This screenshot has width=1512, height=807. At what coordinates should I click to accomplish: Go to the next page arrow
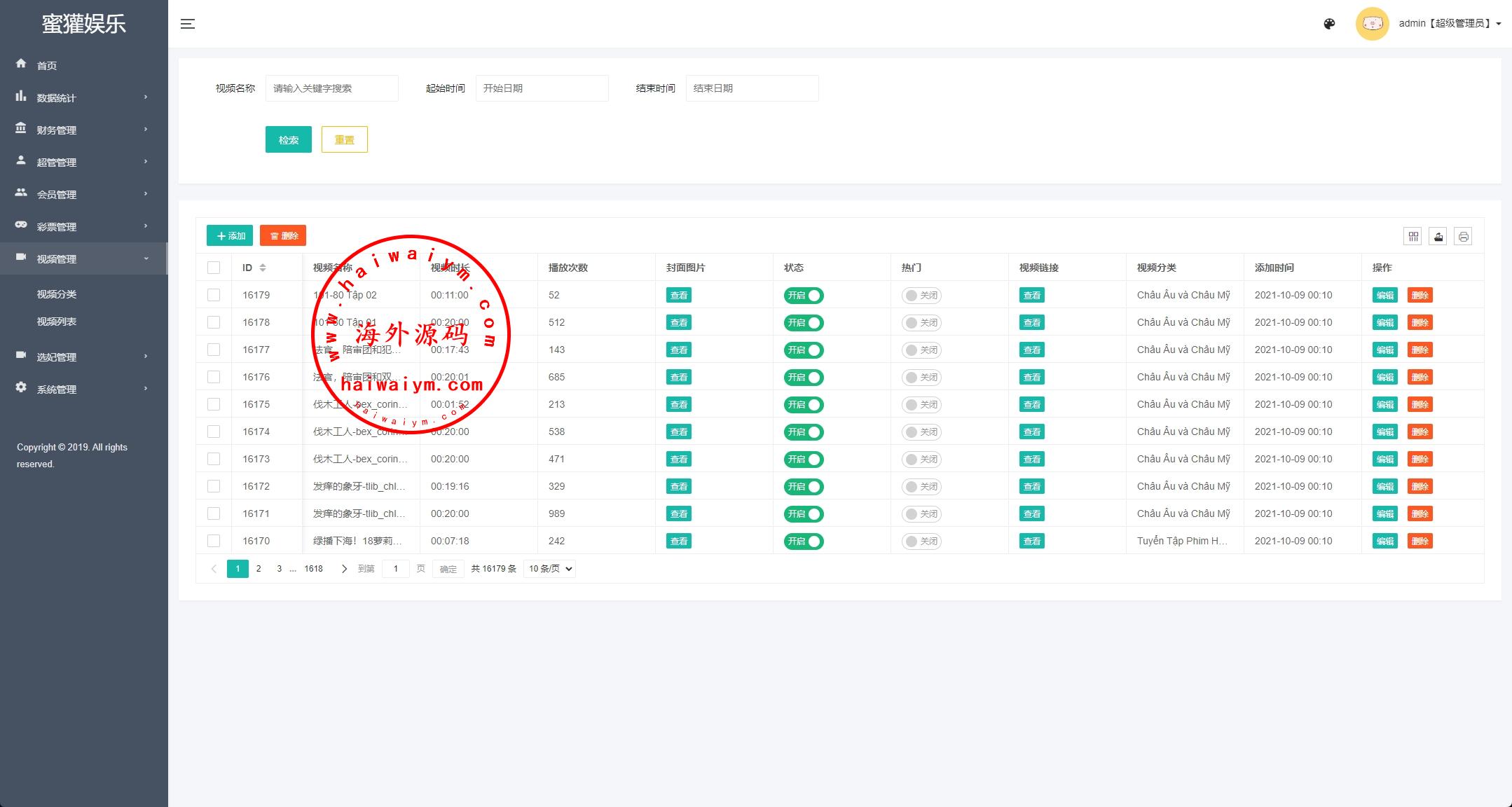pos(344,569)
